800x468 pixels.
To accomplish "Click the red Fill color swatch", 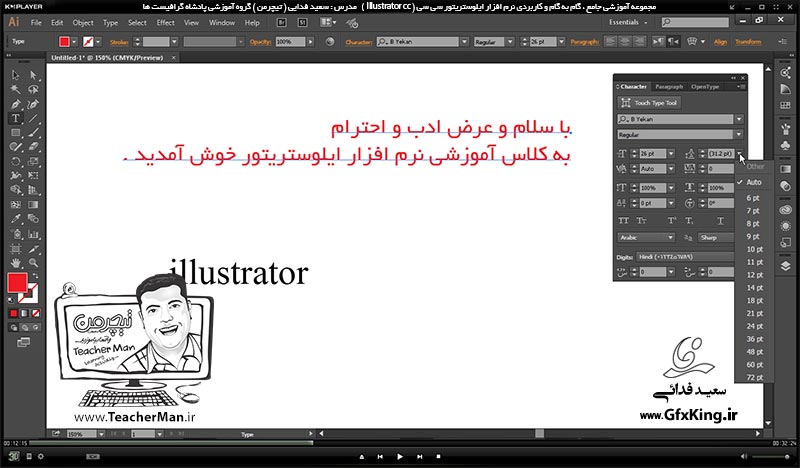I will click(17, 282).
